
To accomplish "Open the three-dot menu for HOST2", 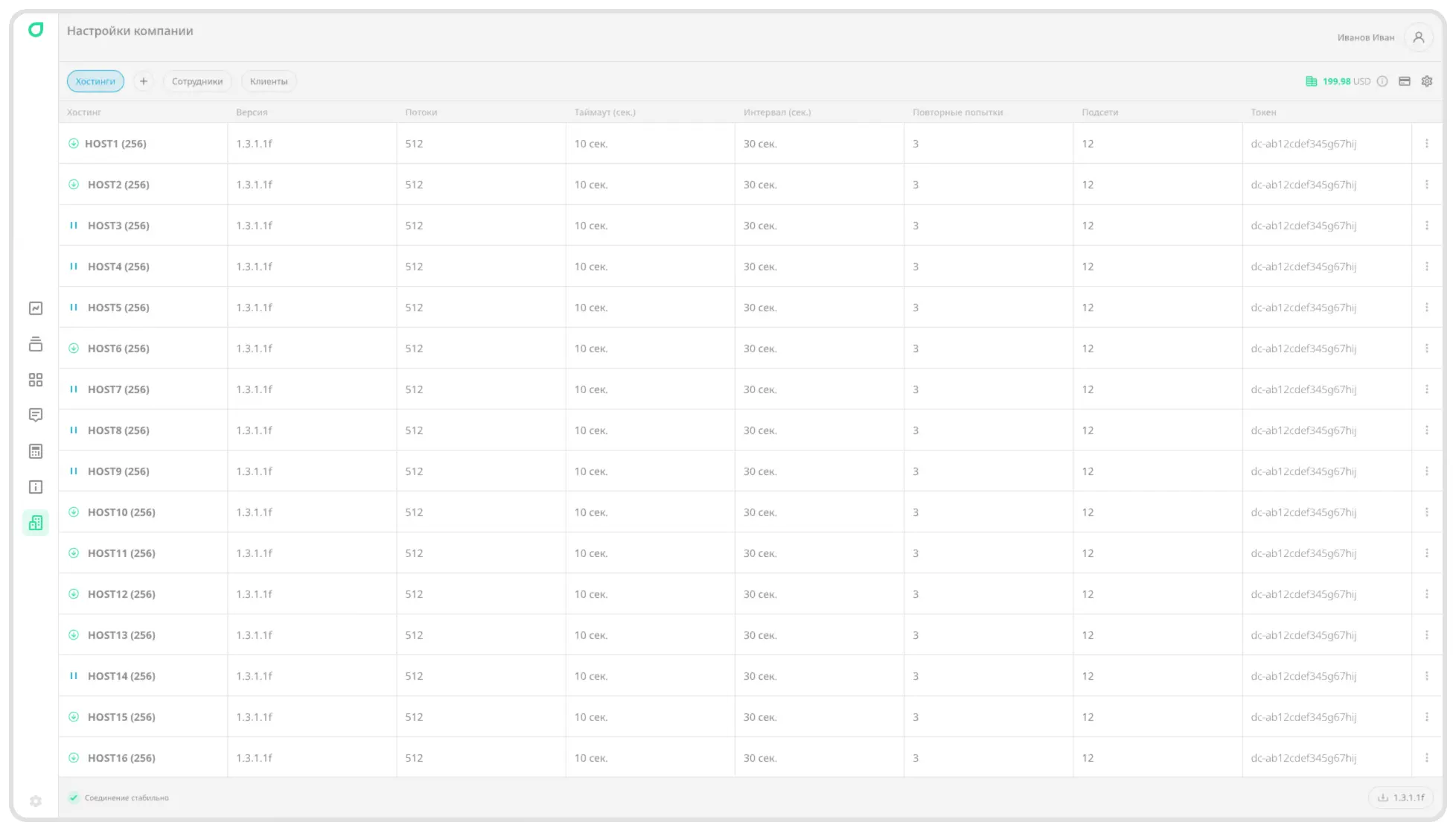I will pyautogui.click(x=1427, y=184).
